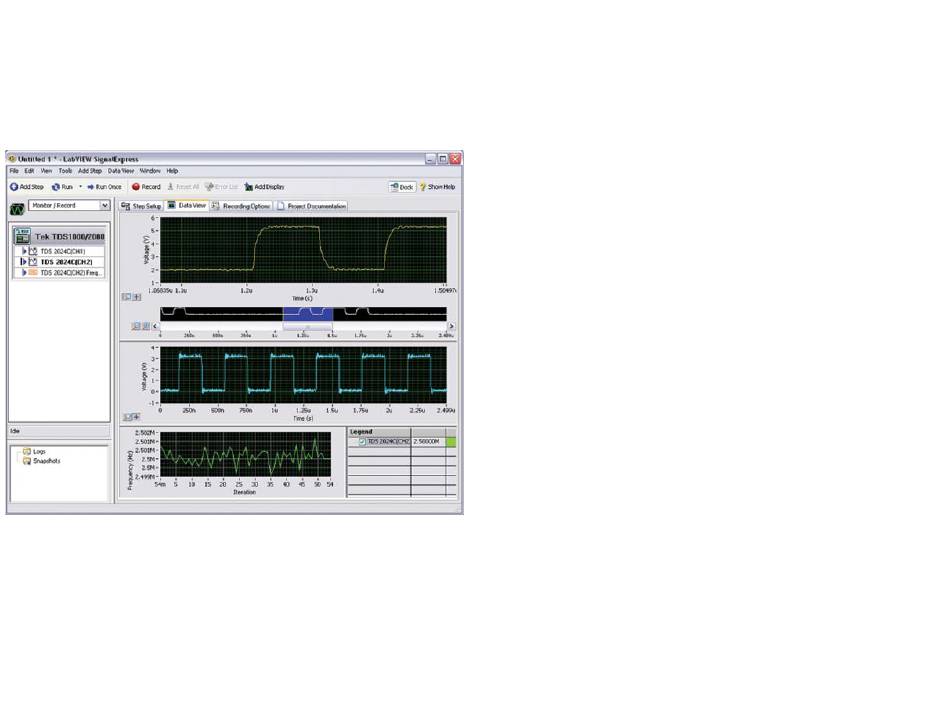Click the LabVIEW SignalExpress title bar icon
The width and height of the screenshot is (950, 715).
click(x=12, y=159)
